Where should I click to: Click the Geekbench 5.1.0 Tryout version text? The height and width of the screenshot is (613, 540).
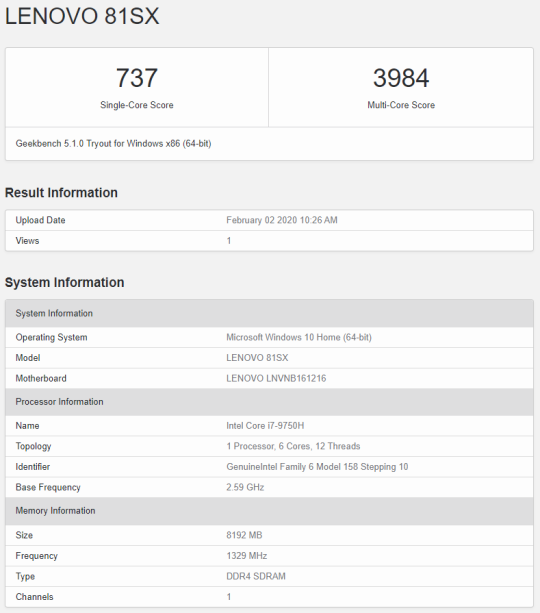[113, 143]
